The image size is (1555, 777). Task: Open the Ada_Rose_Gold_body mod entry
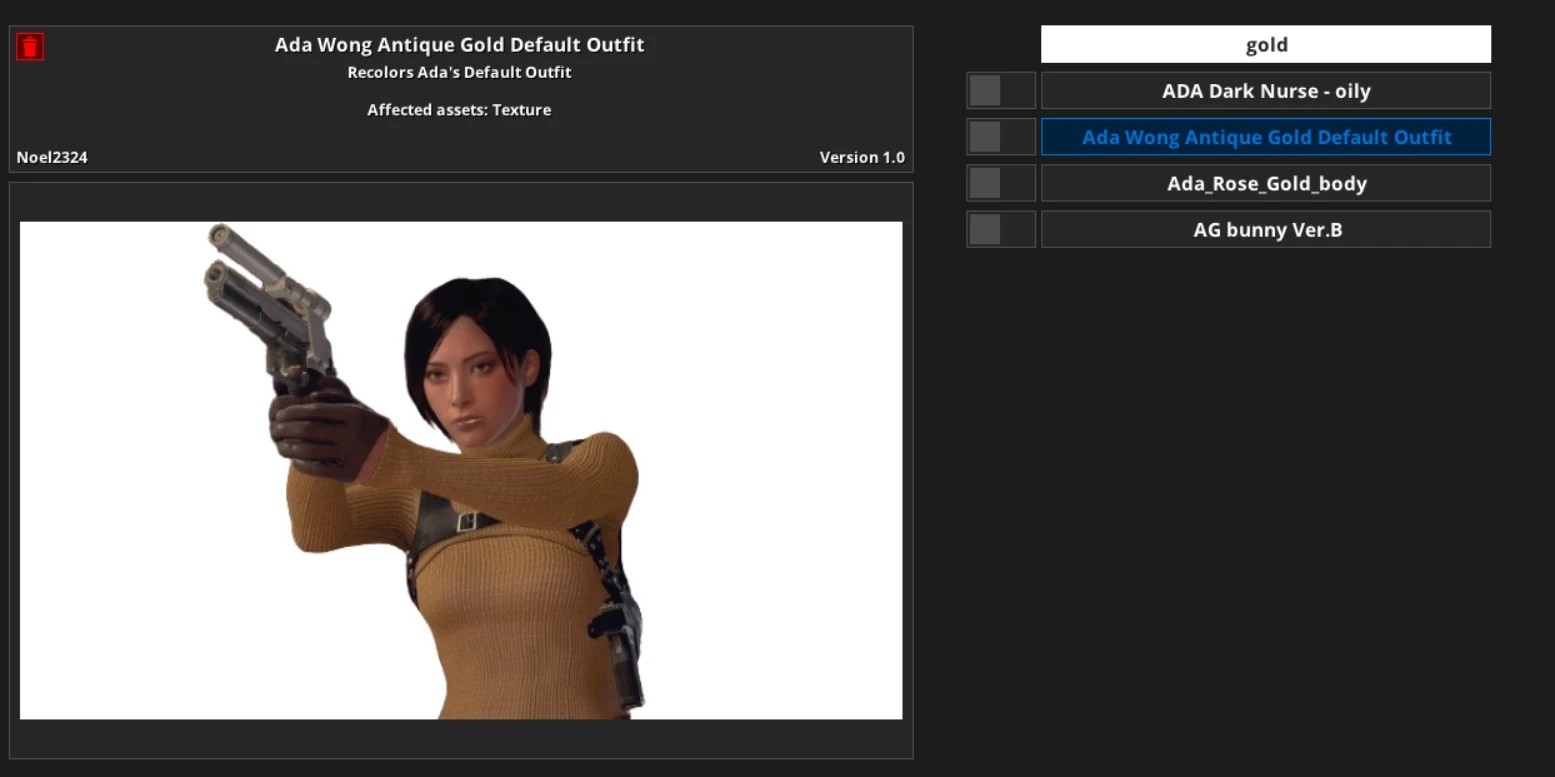pos(1265,183)
